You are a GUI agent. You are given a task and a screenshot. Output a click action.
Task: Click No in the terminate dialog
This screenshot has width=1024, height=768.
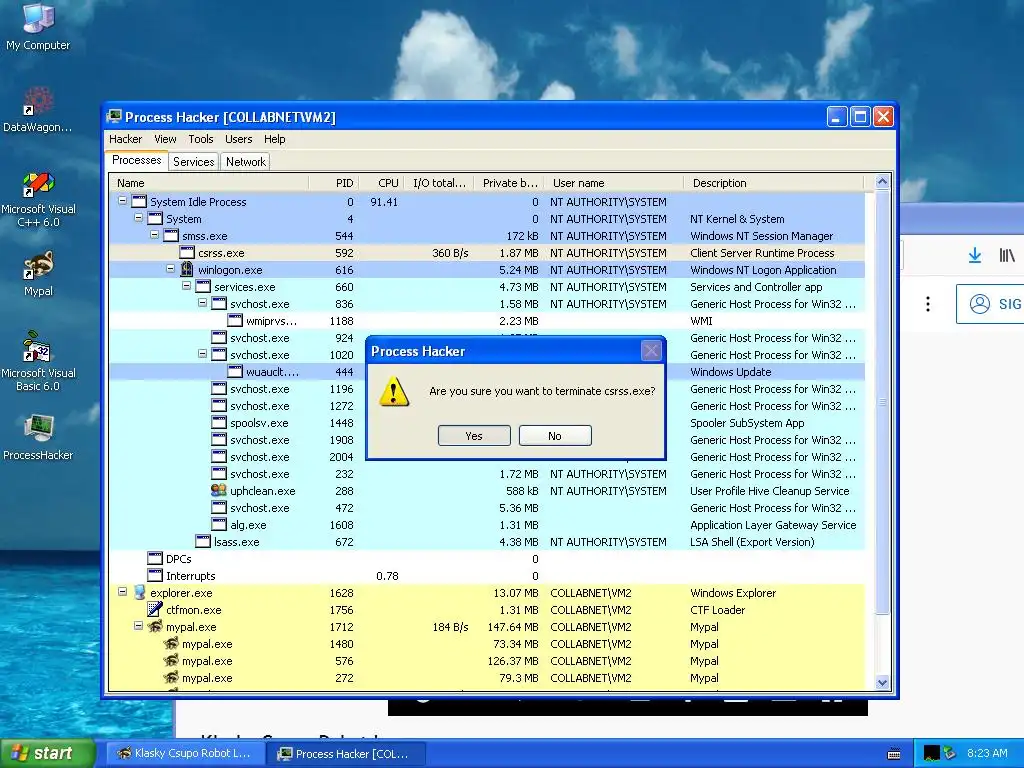click(555, 436)
